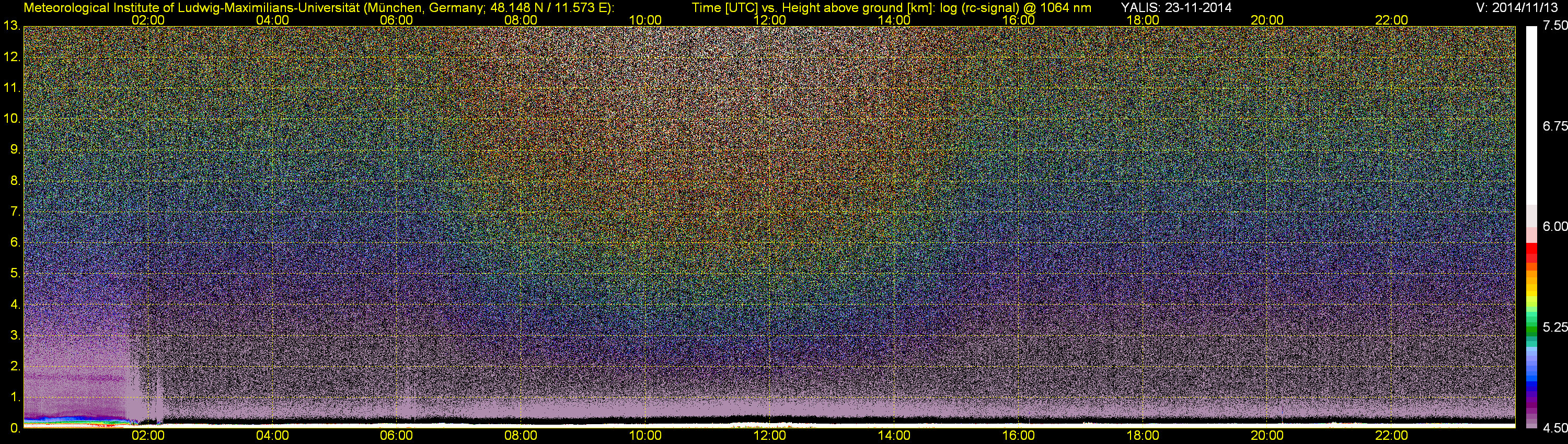
Task: Click the 10:00 label on the bottom time axis
Action: (x=645, y=436)
